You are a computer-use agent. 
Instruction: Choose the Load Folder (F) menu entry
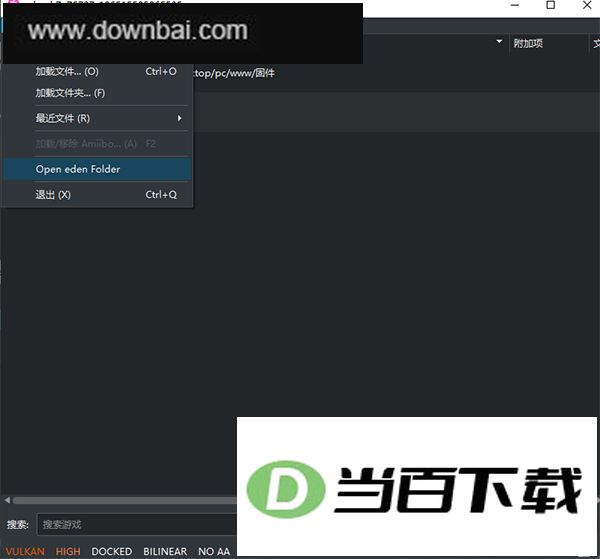(98, 93)
